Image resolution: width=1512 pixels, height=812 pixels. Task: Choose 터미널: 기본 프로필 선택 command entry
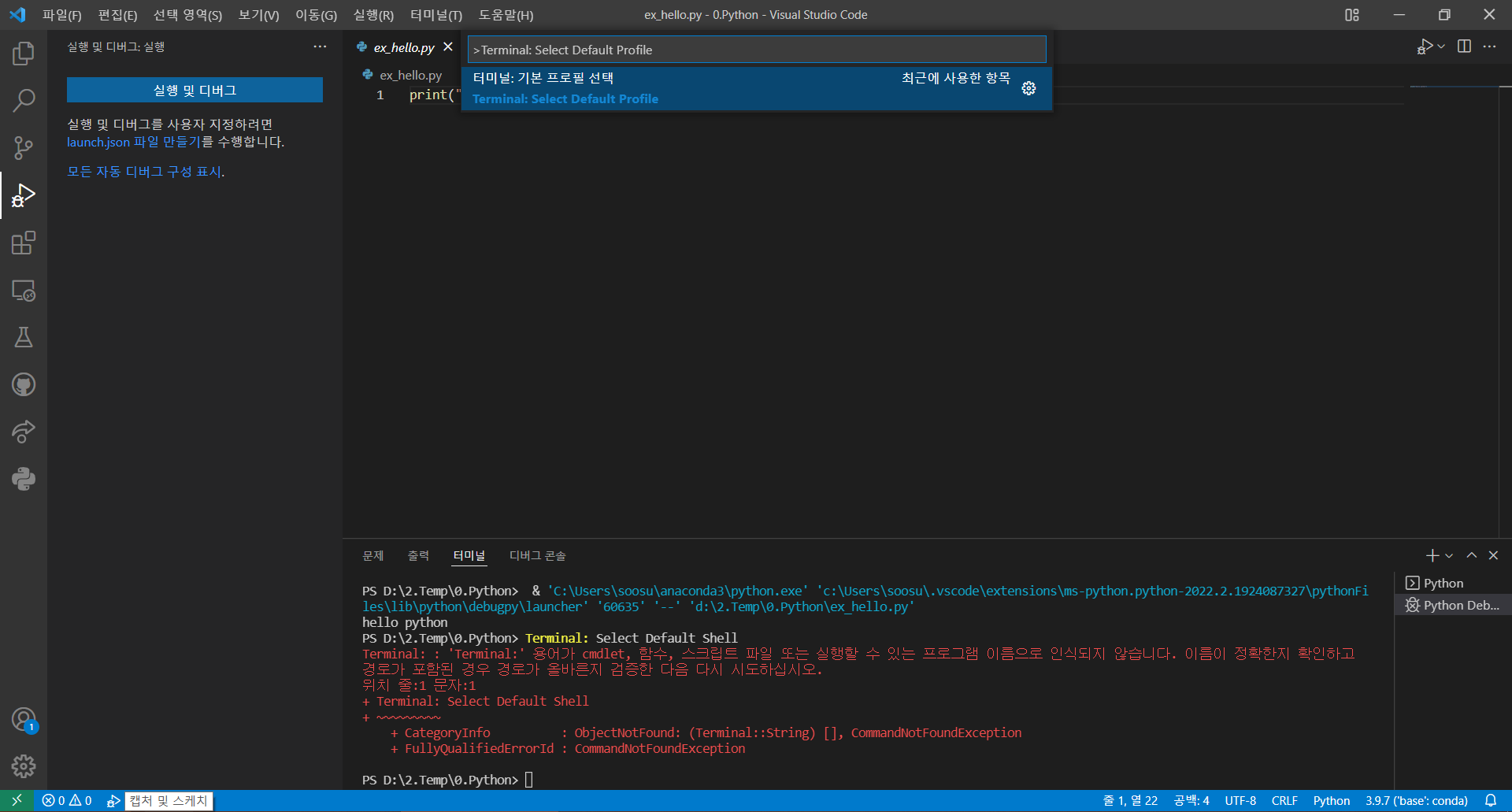coord(757,88)
